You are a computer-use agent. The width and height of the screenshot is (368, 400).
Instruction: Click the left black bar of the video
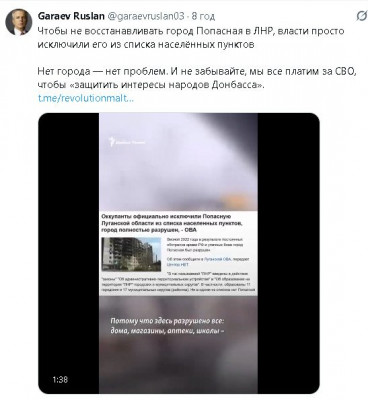click(69, 253)
